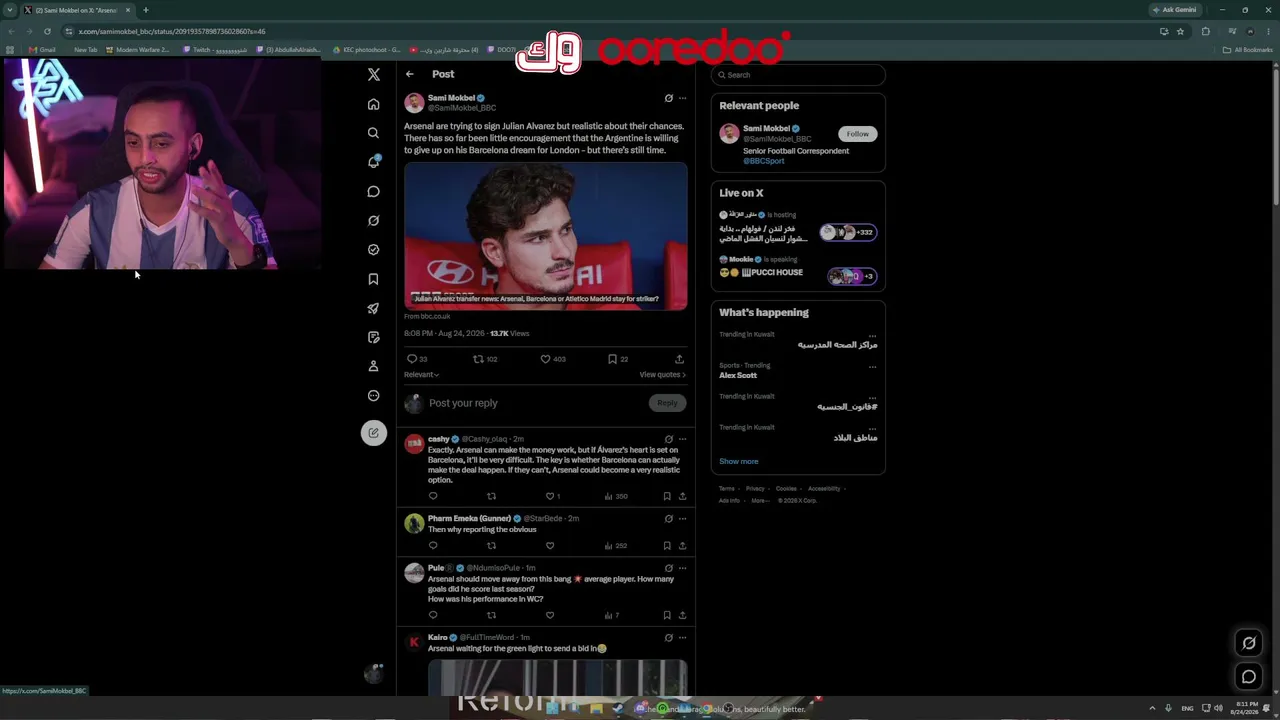Like Pharm Emeka's reply

549,546
